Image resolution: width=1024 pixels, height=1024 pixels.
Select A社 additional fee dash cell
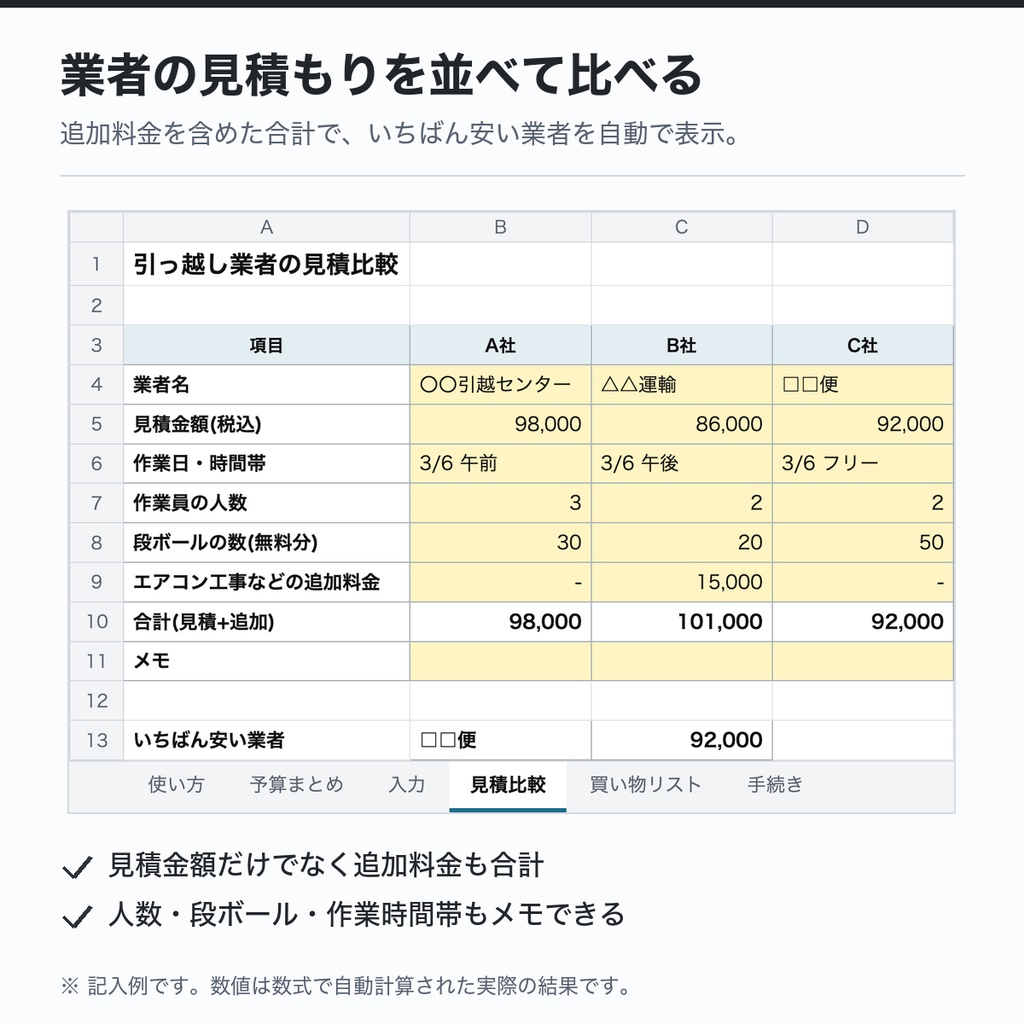pyautogui.click(x=500, y=582)
